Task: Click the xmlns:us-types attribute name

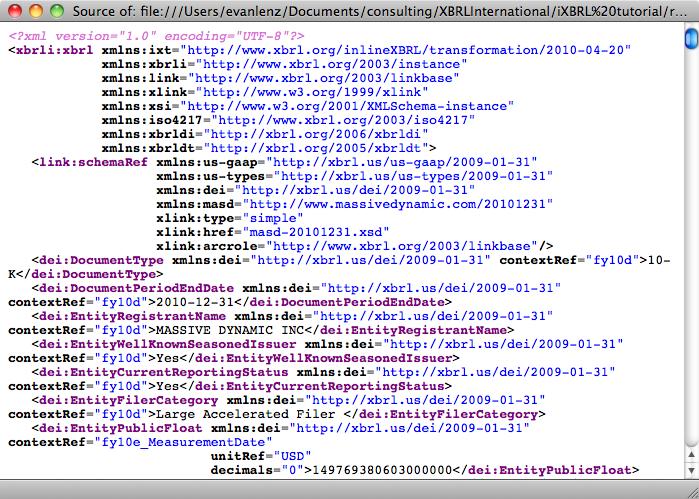Action: pyautogui.click(x=210, y=176)
